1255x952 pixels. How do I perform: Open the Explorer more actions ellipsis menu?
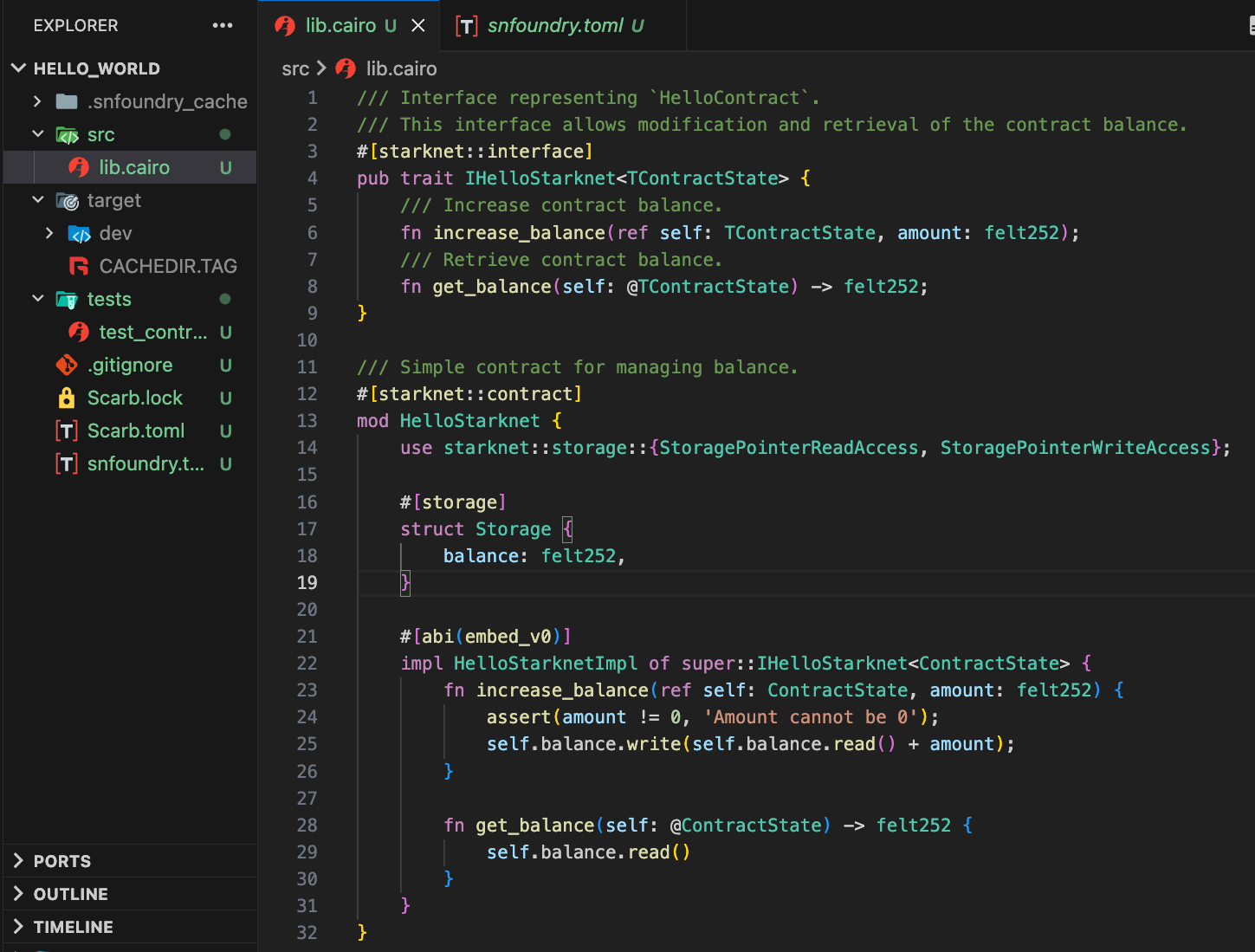(x=223, y=26)
